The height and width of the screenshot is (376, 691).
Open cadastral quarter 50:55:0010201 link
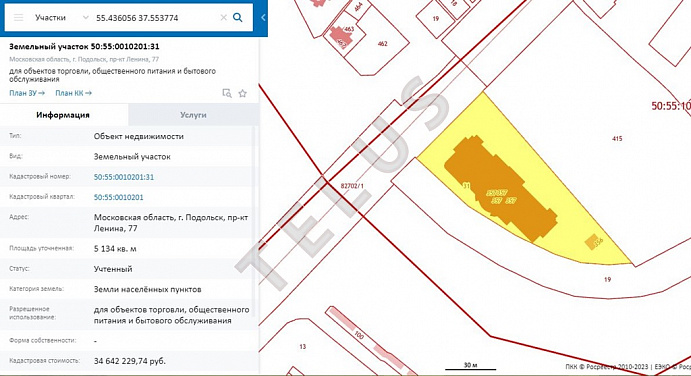119,197
